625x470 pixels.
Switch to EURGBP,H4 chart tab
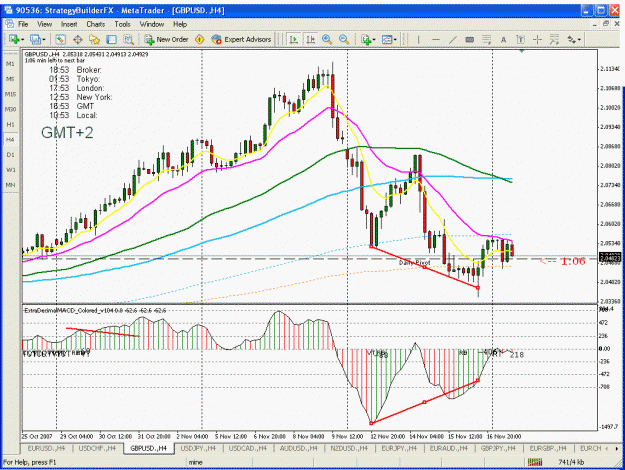click(548, 448)
